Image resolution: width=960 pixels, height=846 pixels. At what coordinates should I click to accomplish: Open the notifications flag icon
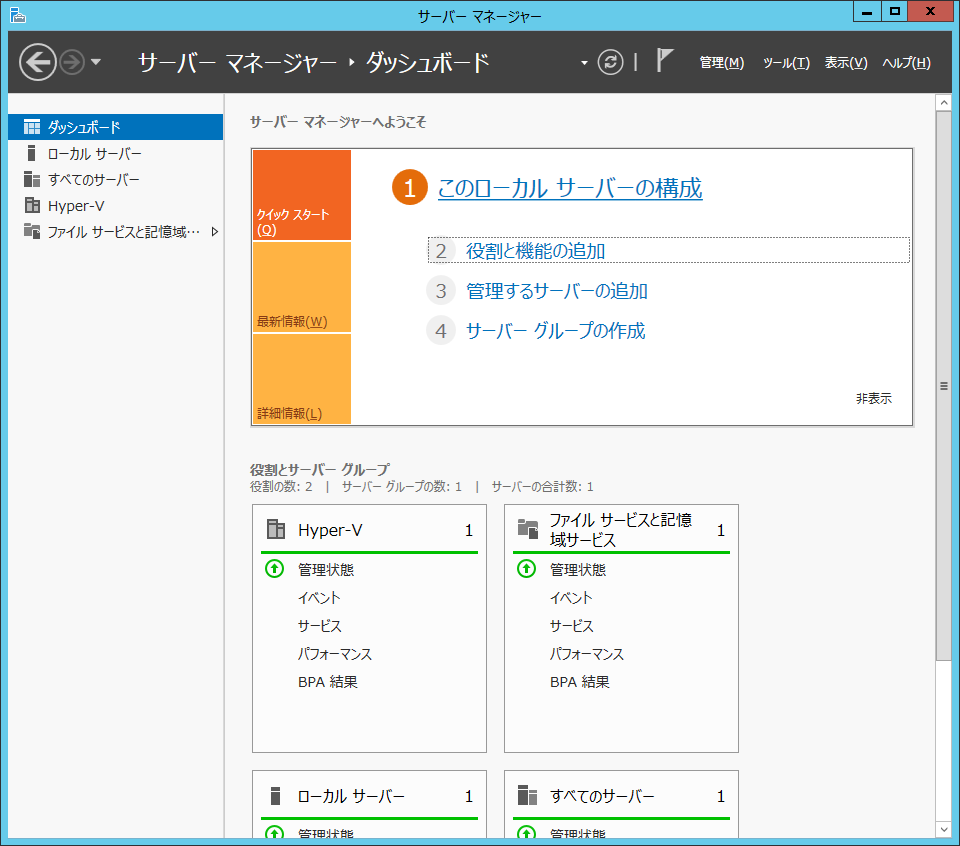click(664, 61)
